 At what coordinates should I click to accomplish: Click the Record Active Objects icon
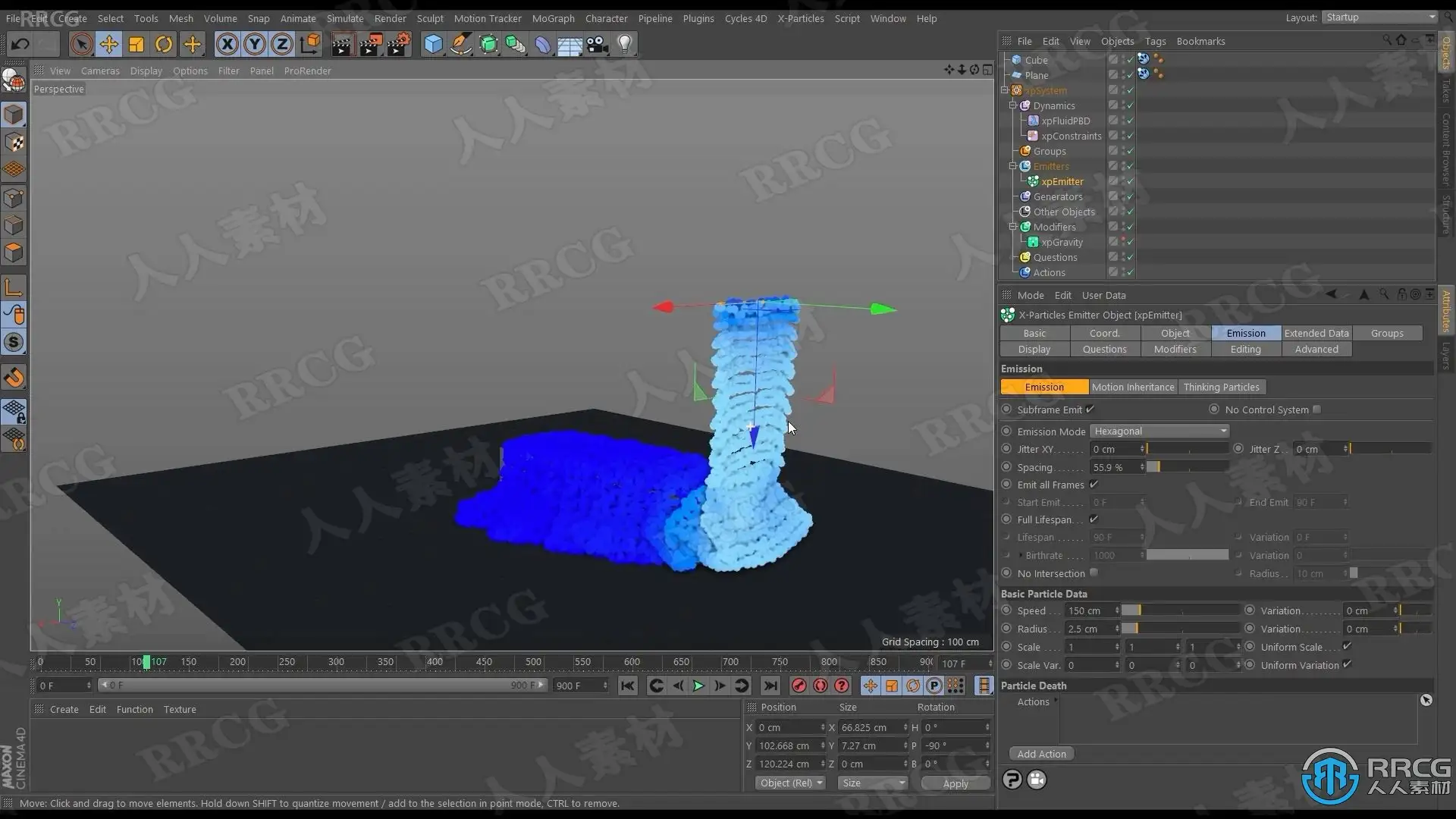[x=799, y=686]
